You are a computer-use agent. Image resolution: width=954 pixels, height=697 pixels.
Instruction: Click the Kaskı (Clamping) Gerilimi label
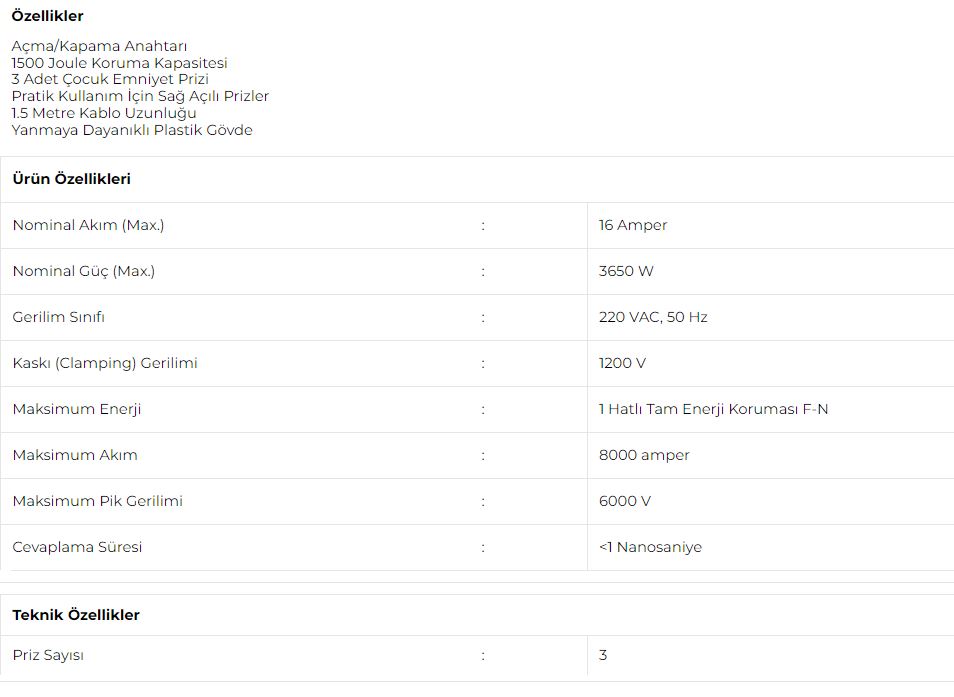(105, 363)
